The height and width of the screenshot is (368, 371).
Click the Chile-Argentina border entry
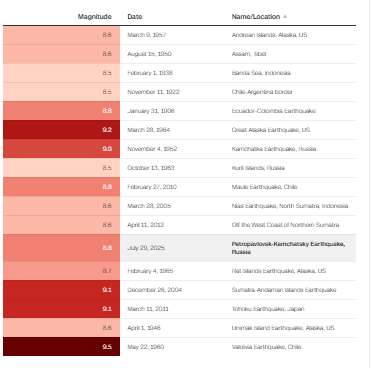(262, 92)
